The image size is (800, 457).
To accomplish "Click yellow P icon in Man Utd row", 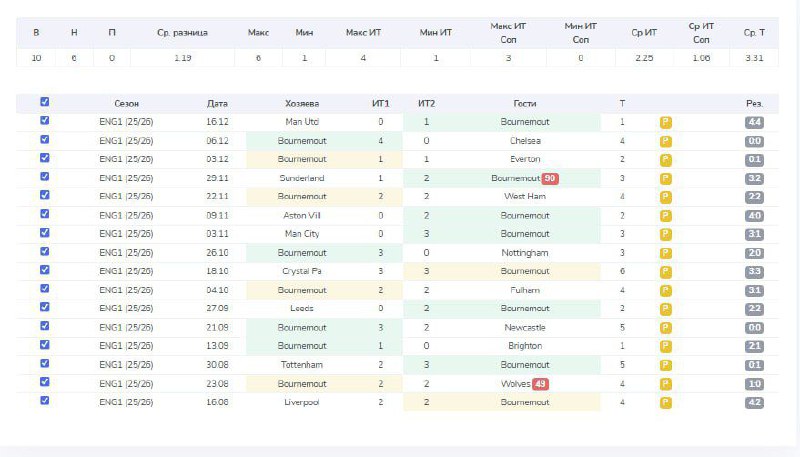I will (x=665, y=122).
